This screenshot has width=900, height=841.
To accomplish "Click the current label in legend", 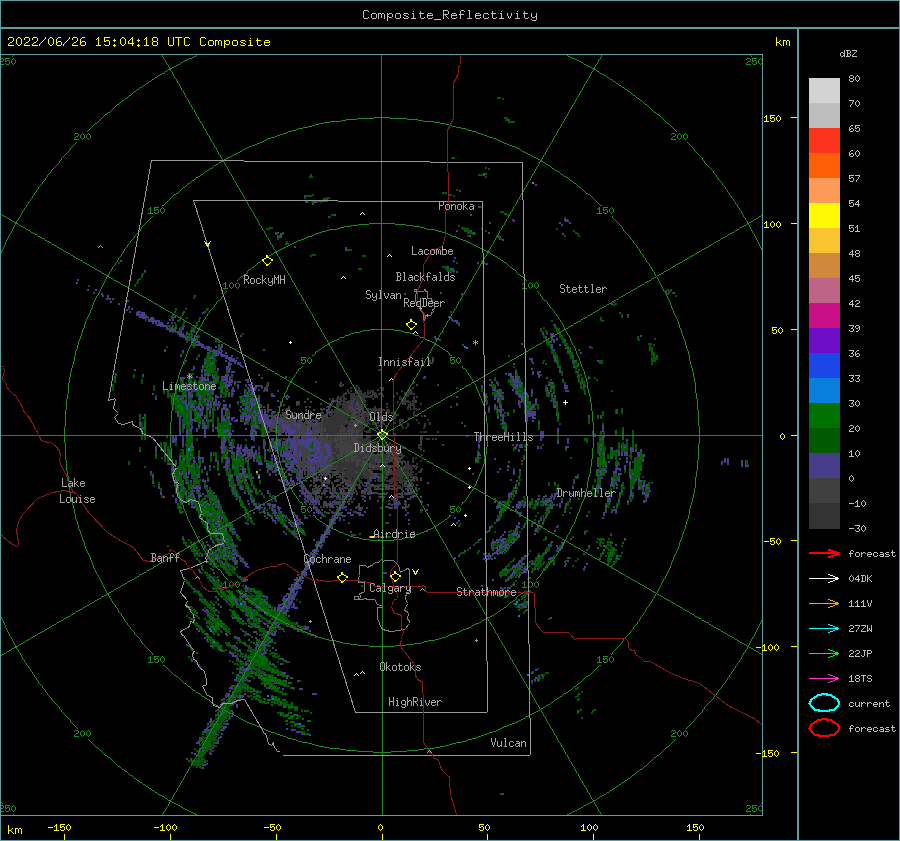I will [x=868, y=703].
